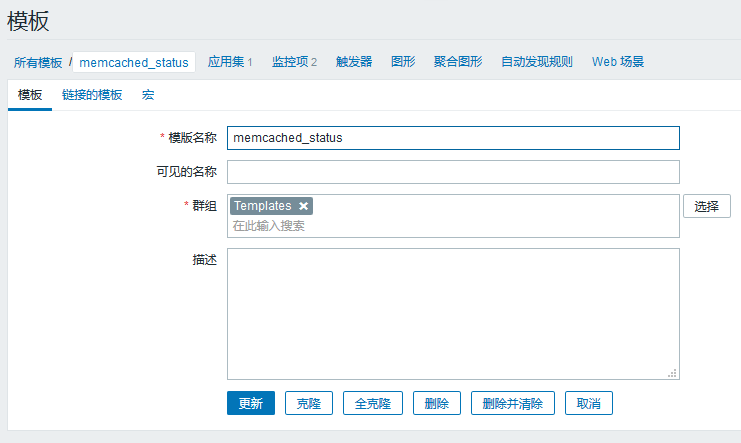Open Web 场景 scenarios
This screenshot has height=443, width=741.
(618, 62)
